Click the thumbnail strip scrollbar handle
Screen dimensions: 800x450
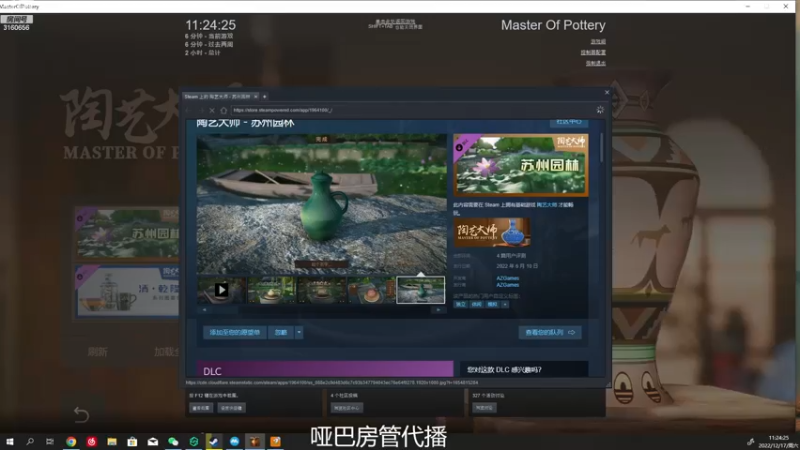pyautogui.click(x=226, y=310)
